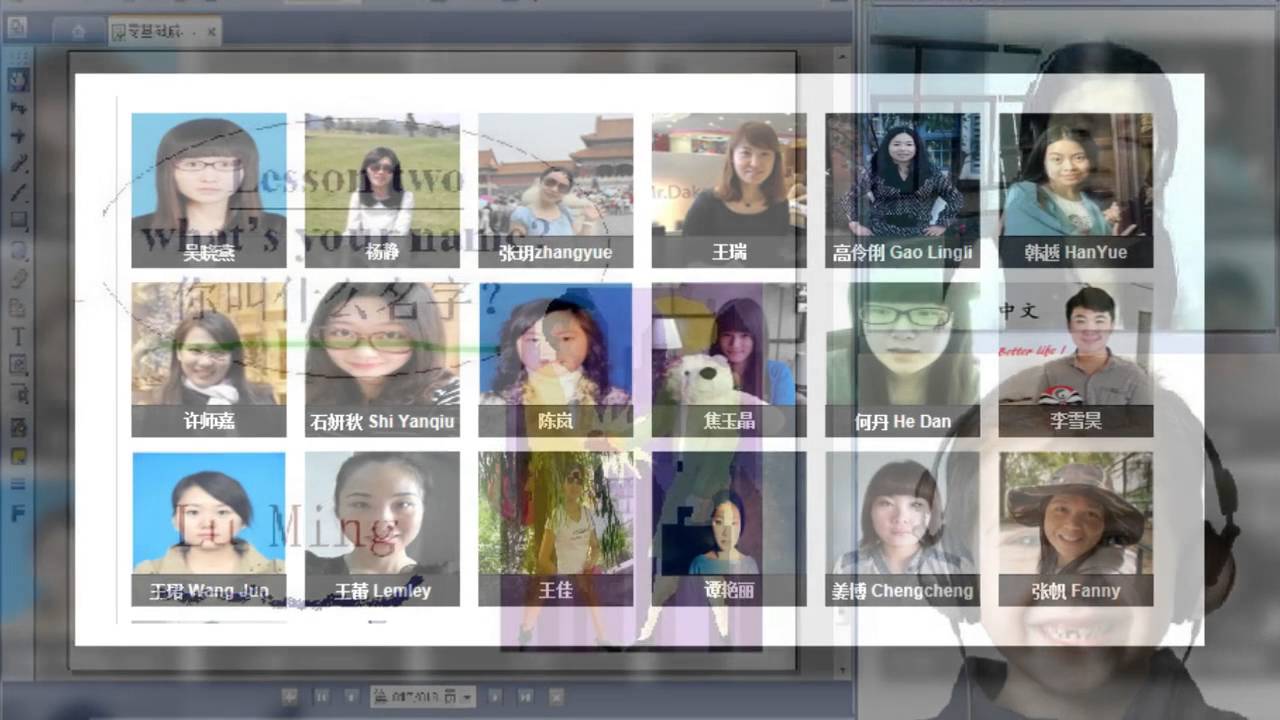
Task: Select the T text tool
Action: (18, 337)
